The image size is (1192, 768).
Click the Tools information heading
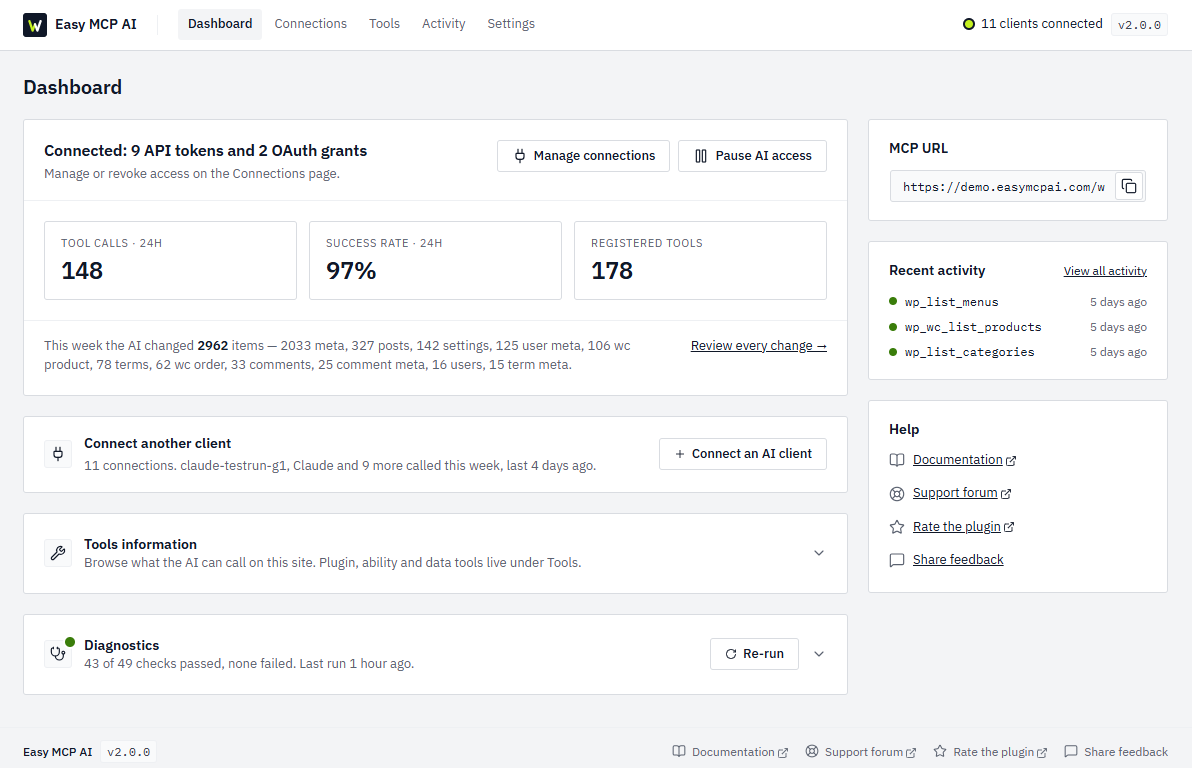click(x=141, y=544)
